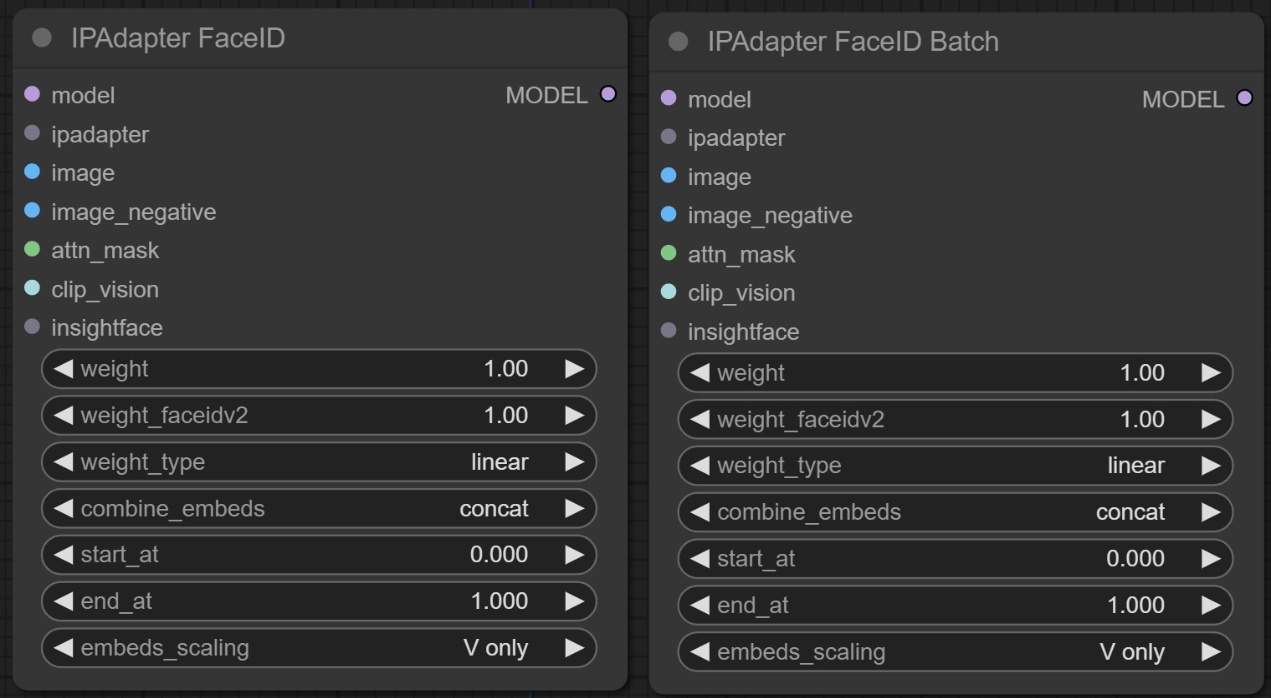Click the image_negative input dot on IPAdapter FaceID
Screen dimensions: 1271x698
(x=32, y=211)
